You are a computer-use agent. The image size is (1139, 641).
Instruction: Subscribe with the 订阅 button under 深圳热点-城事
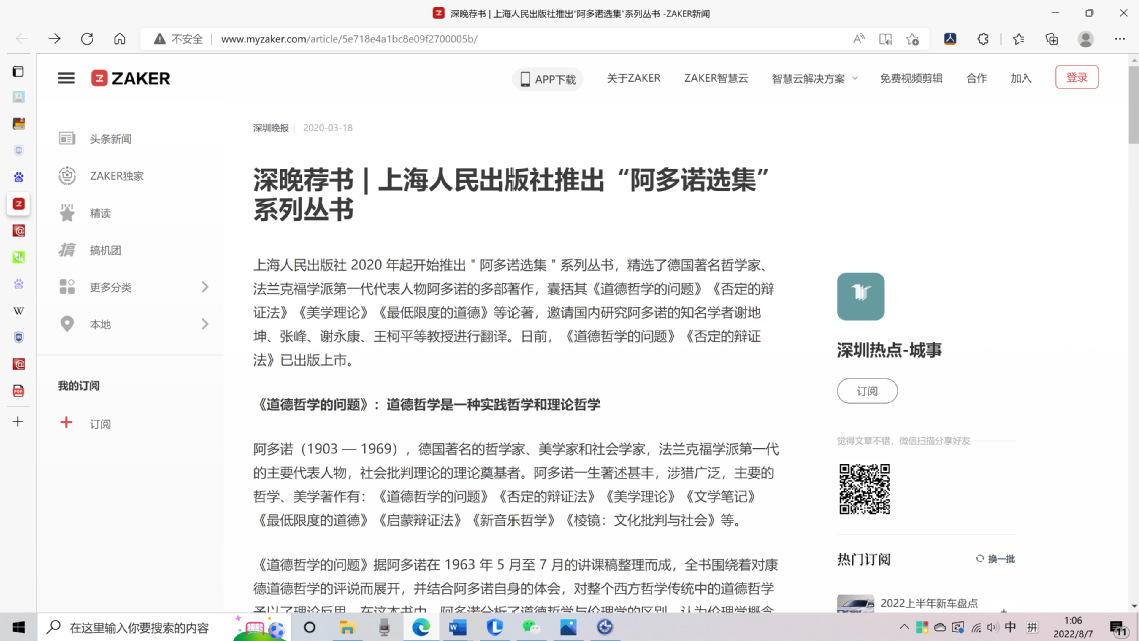tap(867, 391)
